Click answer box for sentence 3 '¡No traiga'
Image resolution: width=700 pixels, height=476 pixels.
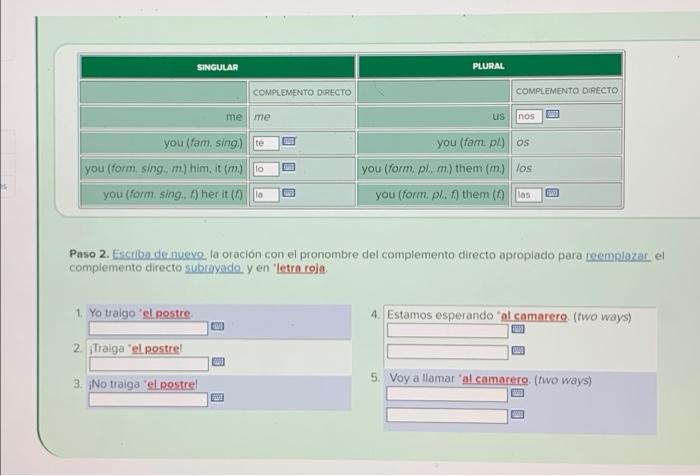click(x=148, y=400)
